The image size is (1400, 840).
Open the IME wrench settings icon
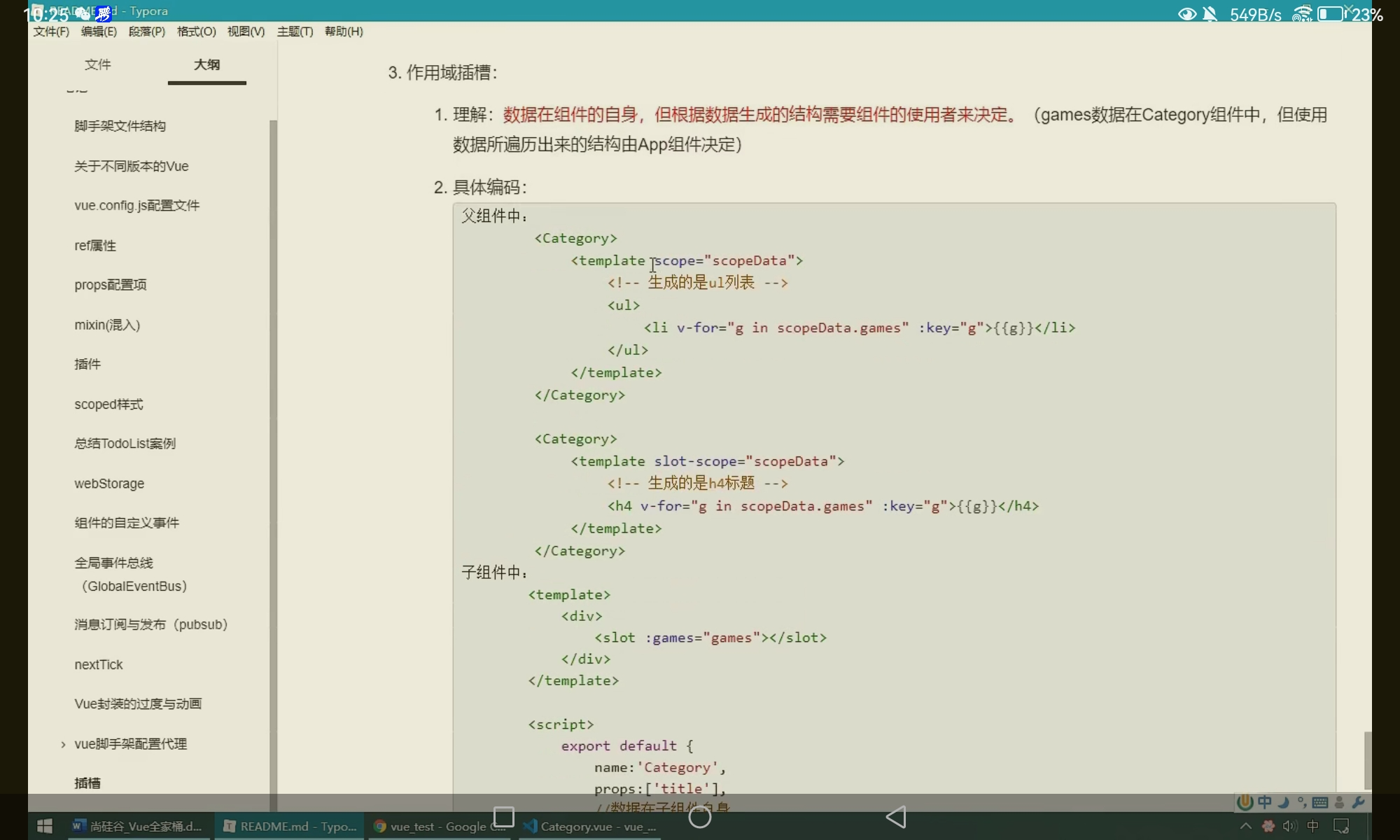pyautogui.click(x=1358, y=802)
